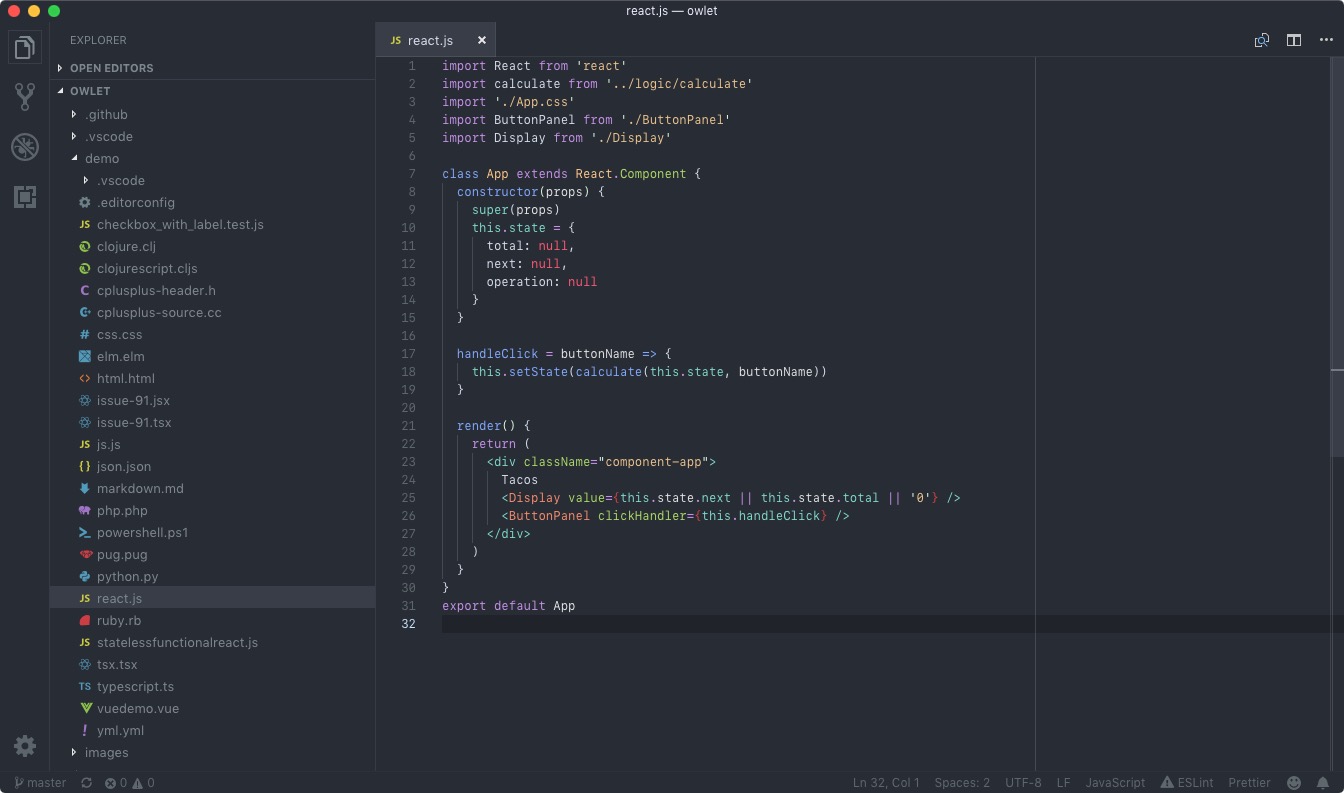This screenshot has height=793, width=1344.
Task: Open css.css file
Action: pyautogui.click(x=212, y=334)
